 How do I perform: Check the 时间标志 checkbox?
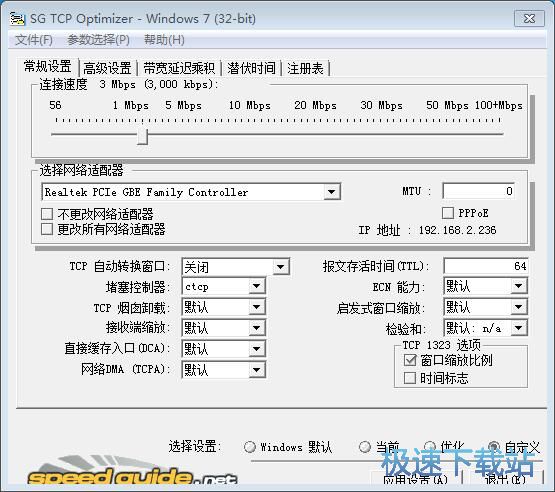coord(410,378)
